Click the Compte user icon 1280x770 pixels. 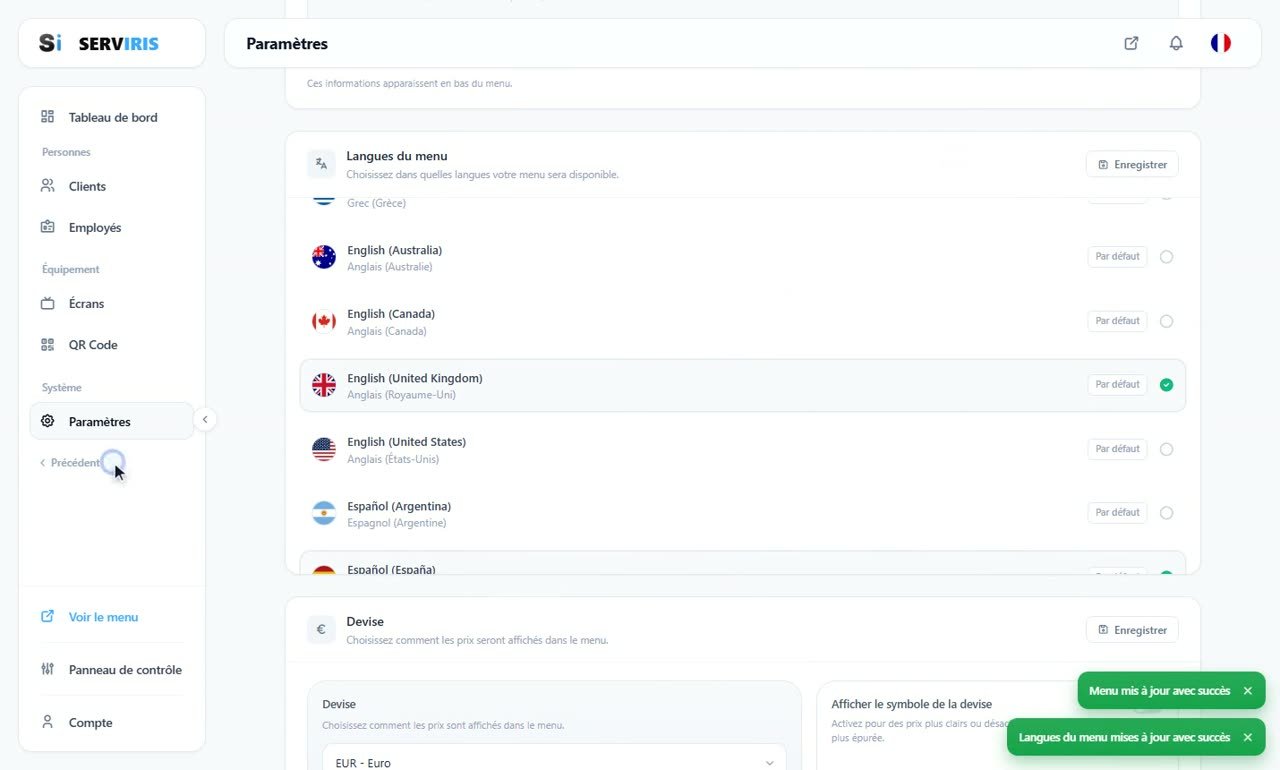[47, 722]
